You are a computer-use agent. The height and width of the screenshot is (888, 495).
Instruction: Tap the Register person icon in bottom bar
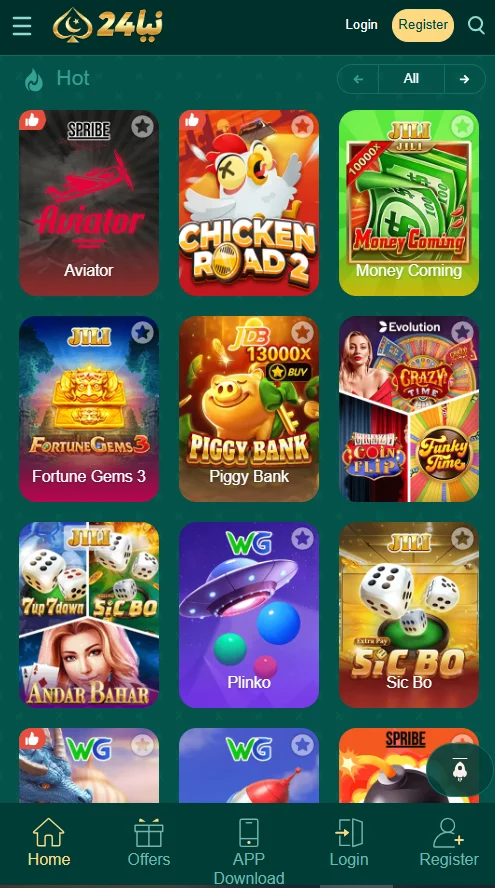449,832
